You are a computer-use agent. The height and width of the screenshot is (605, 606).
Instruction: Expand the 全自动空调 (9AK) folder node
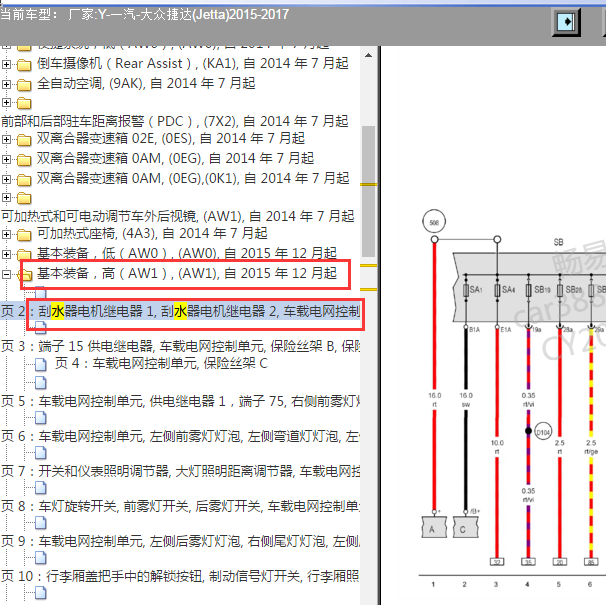pyautogui.click(x=6, y=84)
